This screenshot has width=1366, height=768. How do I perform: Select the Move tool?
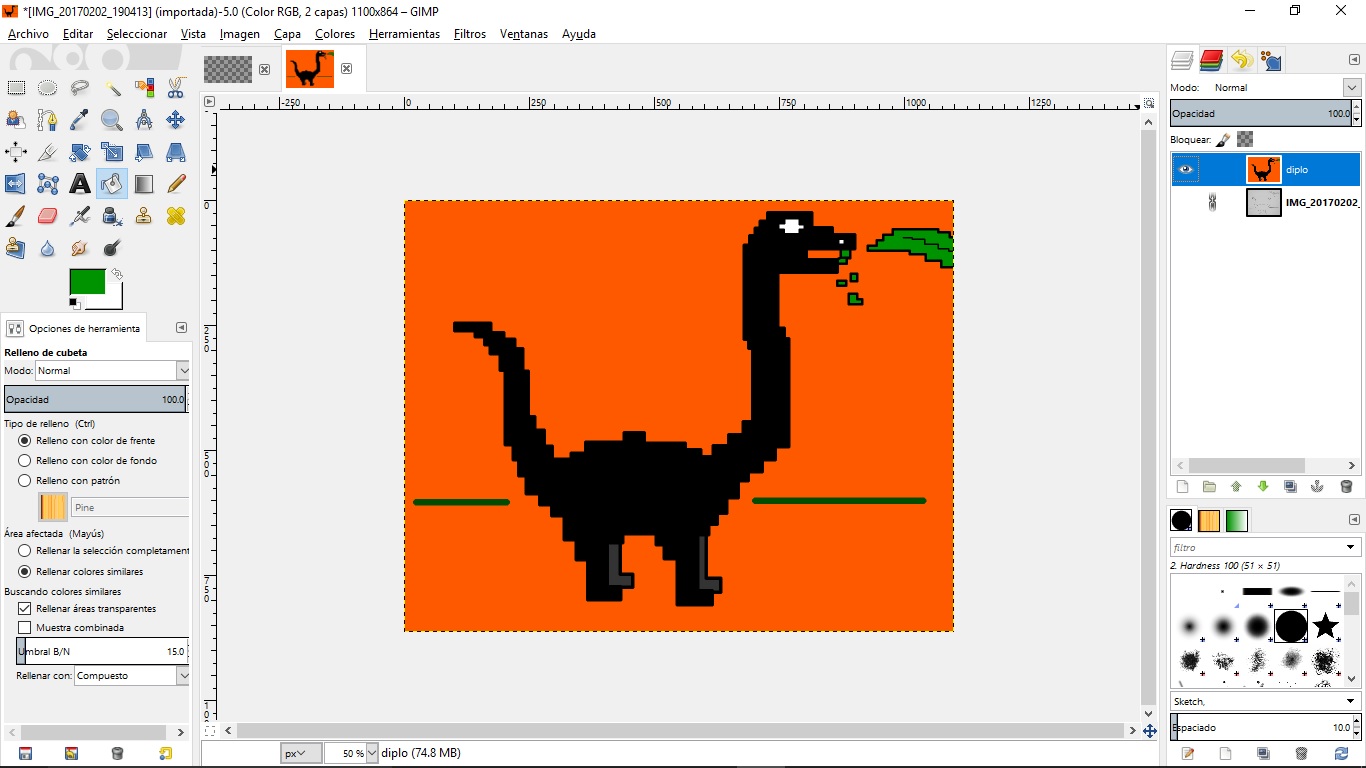pyautogui.click(x=176, y=120)
